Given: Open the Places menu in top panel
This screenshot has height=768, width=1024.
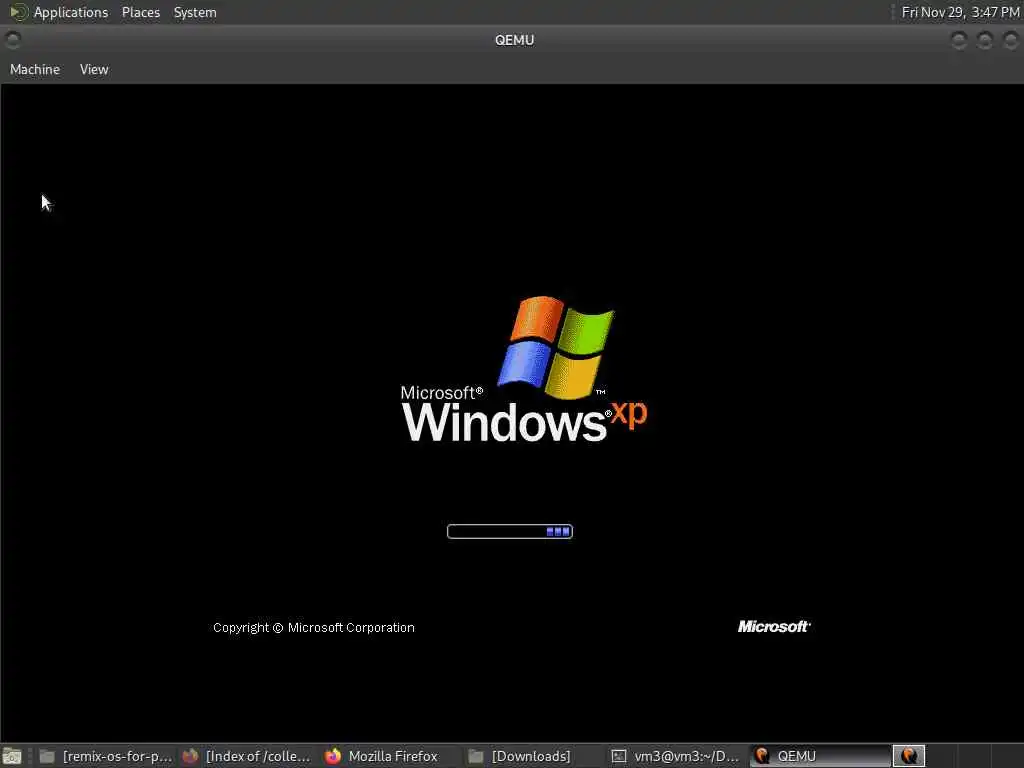Looking at the screenshot, I should click(x=140, y=12).
